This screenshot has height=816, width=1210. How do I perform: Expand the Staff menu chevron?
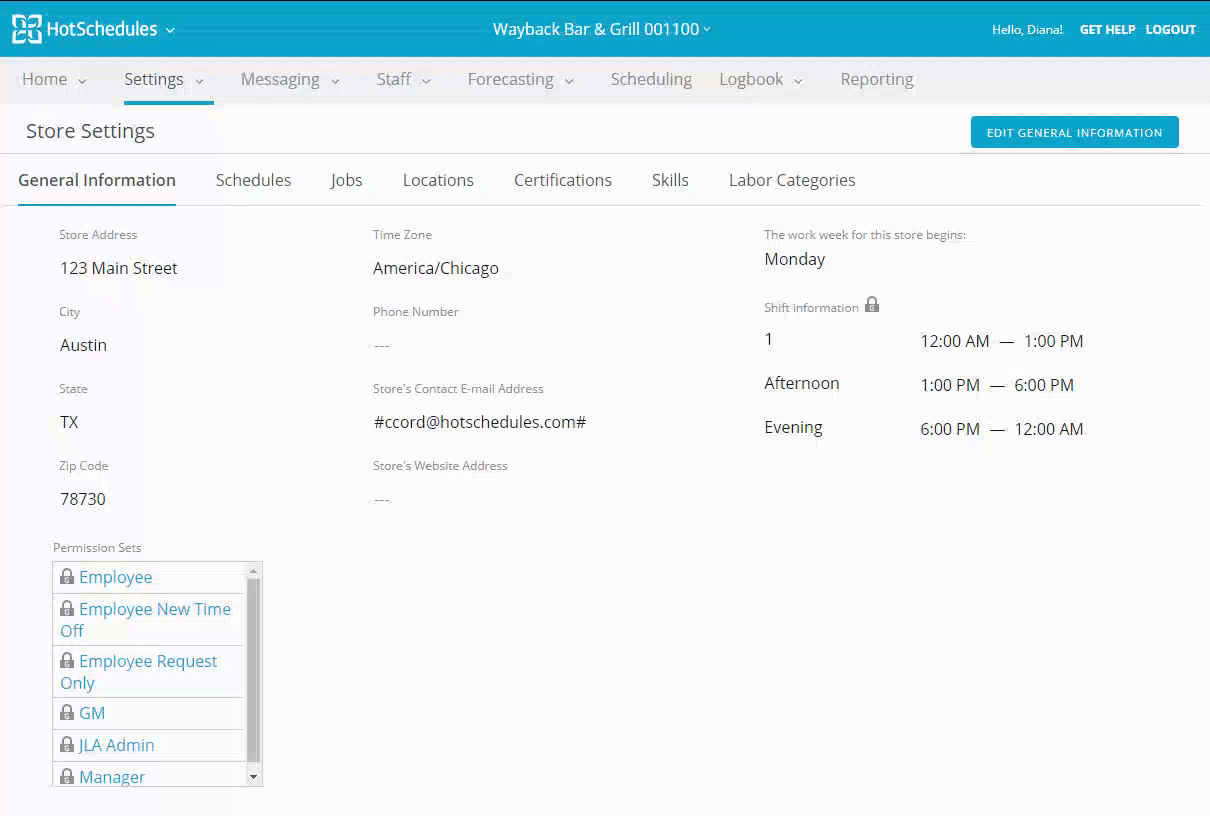tap(426, 81)
